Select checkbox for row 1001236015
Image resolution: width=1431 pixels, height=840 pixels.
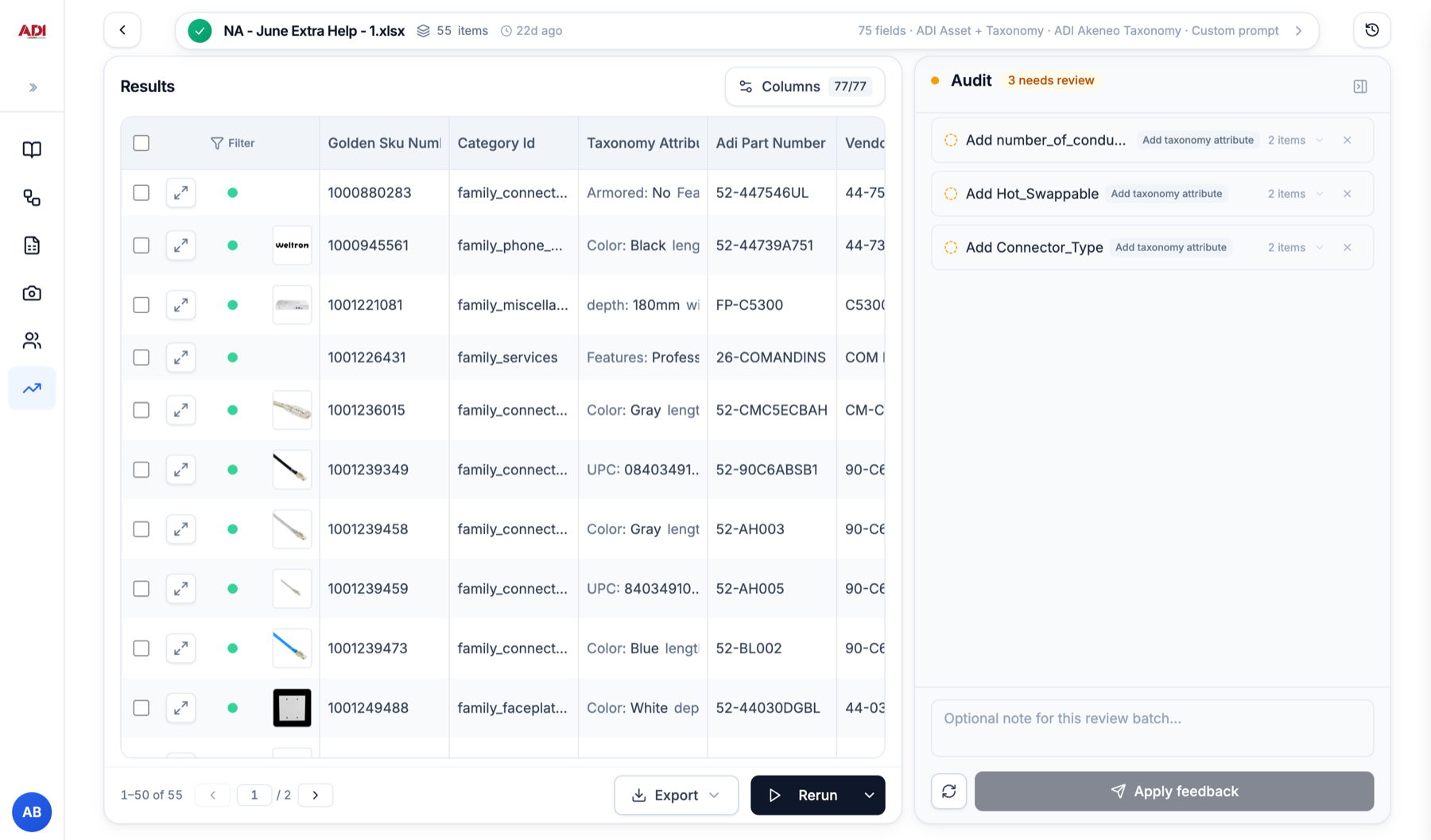[142, 410]
